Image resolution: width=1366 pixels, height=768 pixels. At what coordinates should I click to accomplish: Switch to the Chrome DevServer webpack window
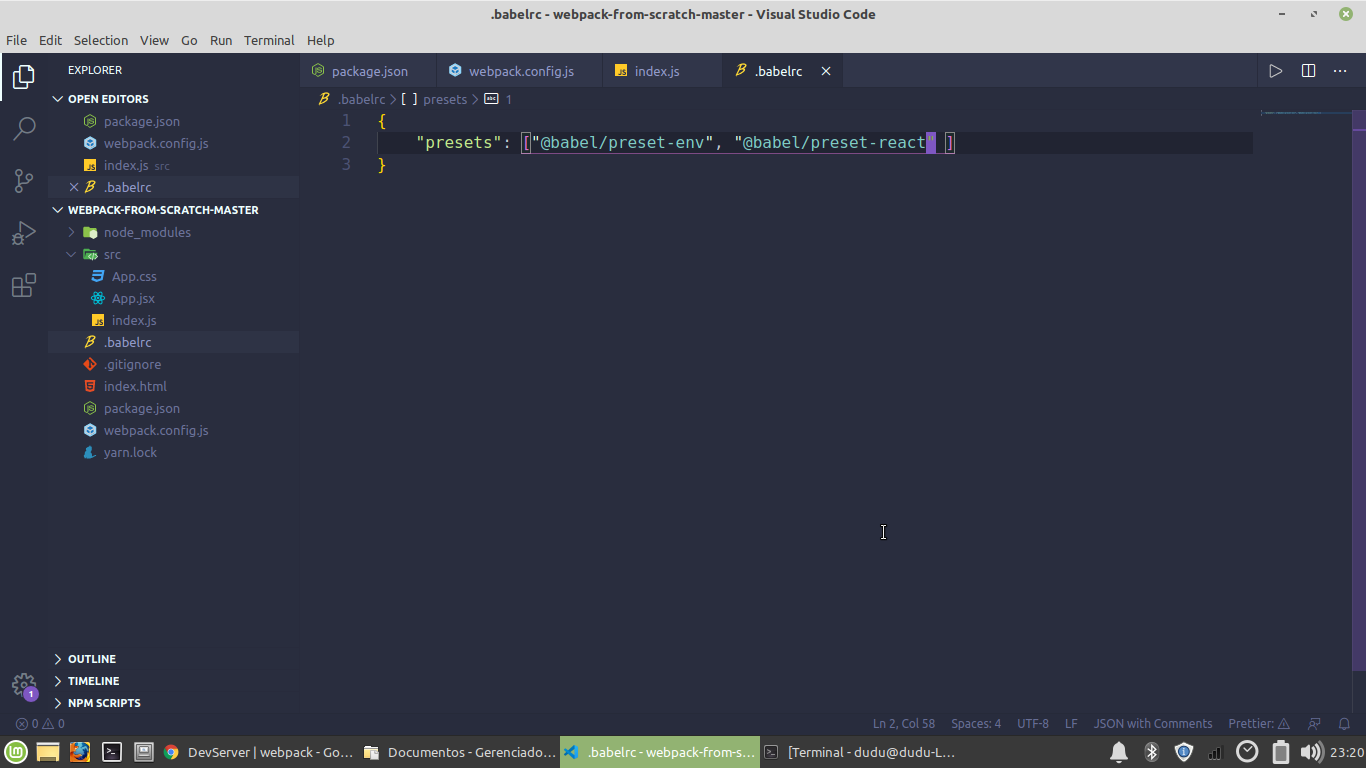coord(258,752)
